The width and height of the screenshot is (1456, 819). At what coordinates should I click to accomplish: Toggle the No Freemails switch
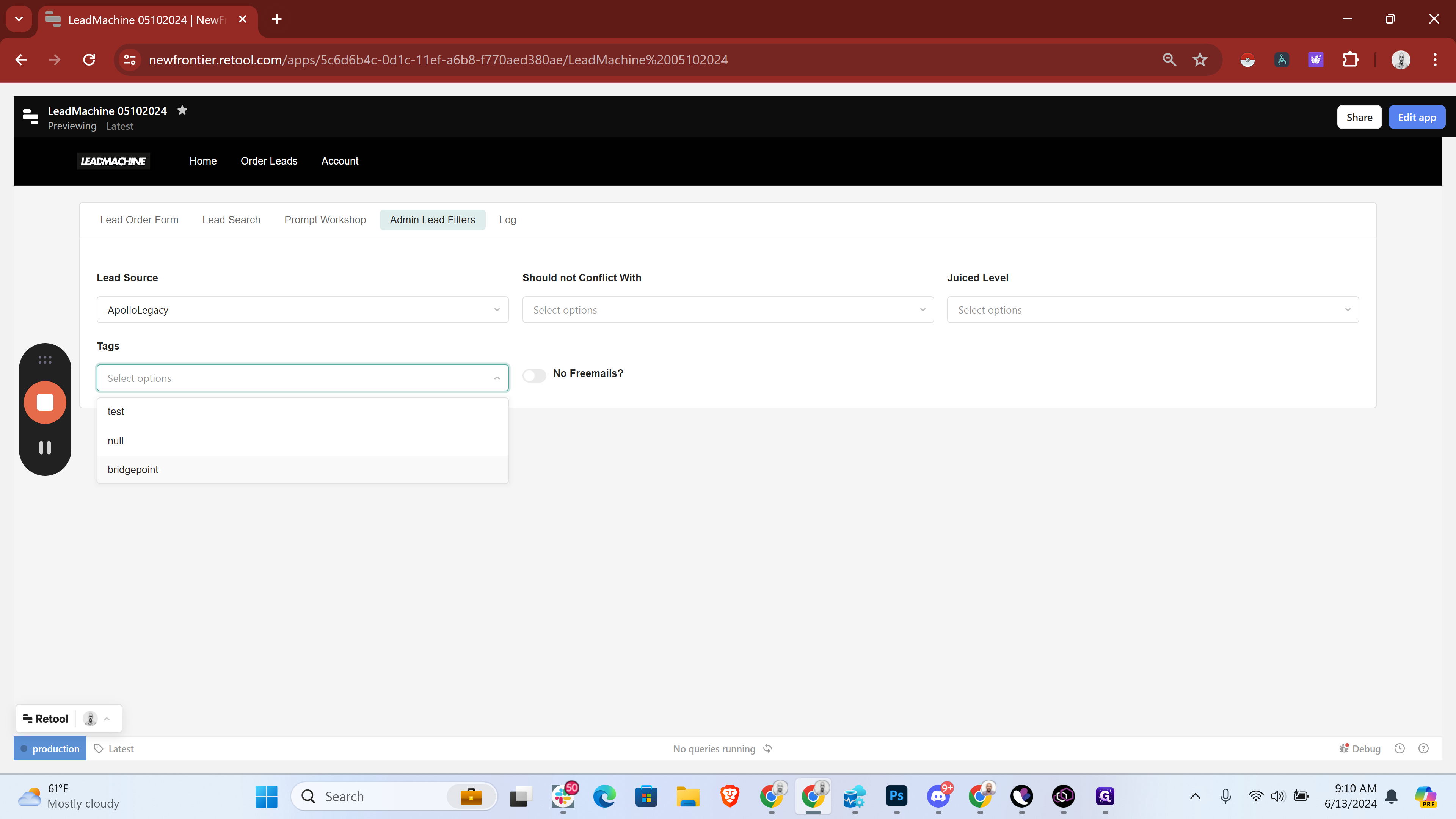click(534, 375)
